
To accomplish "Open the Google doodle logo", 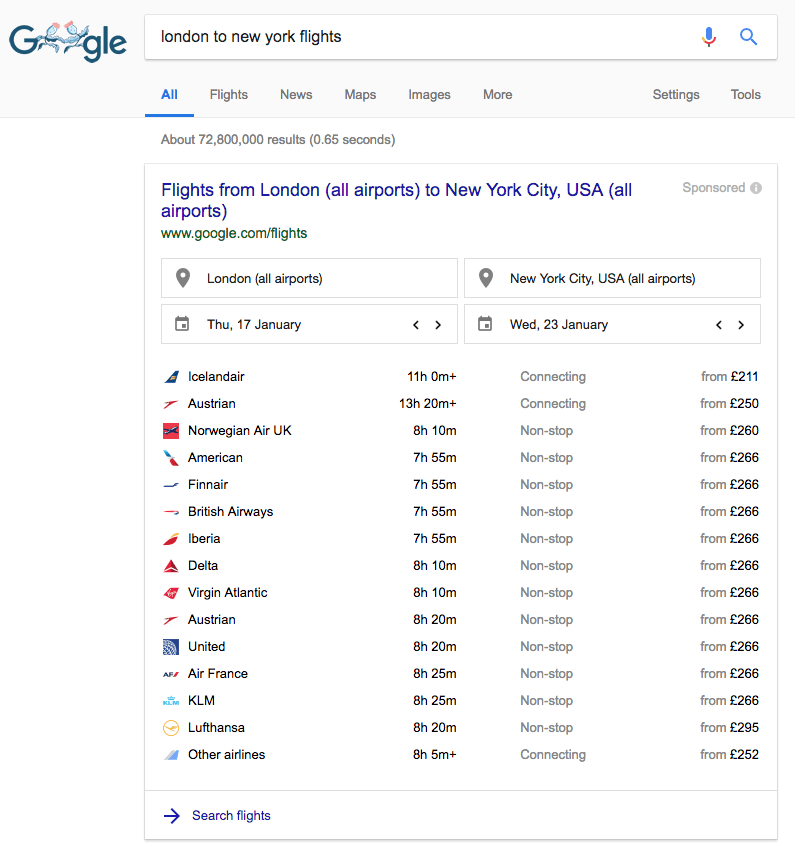I will click(x=68, y=41).
